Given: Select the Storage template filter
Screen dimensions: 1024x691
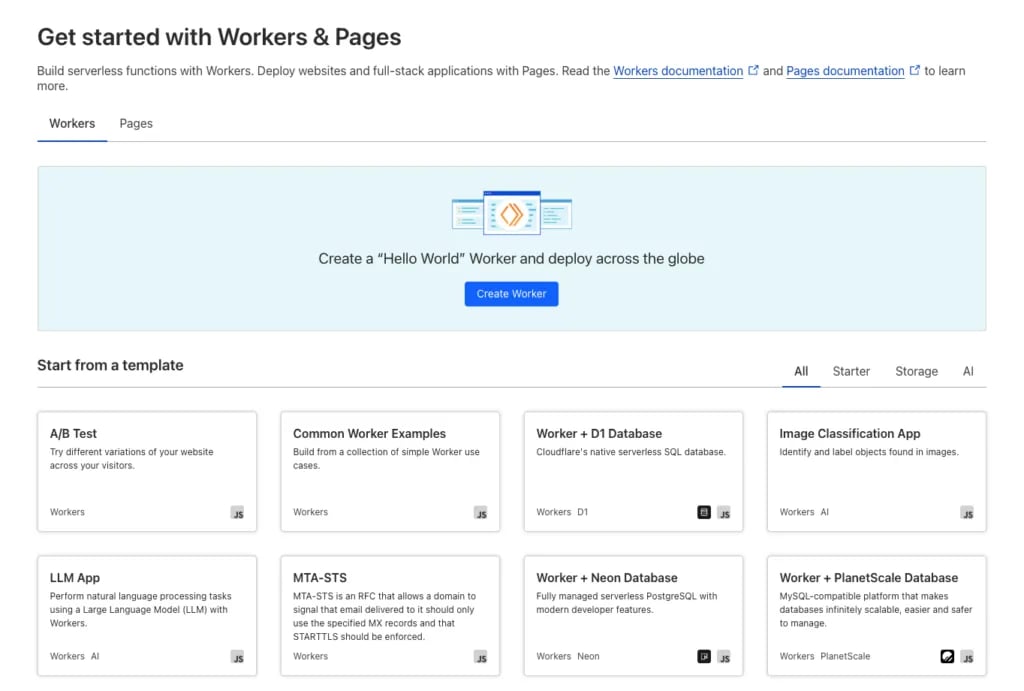Looking at the screenshot, I should click(916, 372).
